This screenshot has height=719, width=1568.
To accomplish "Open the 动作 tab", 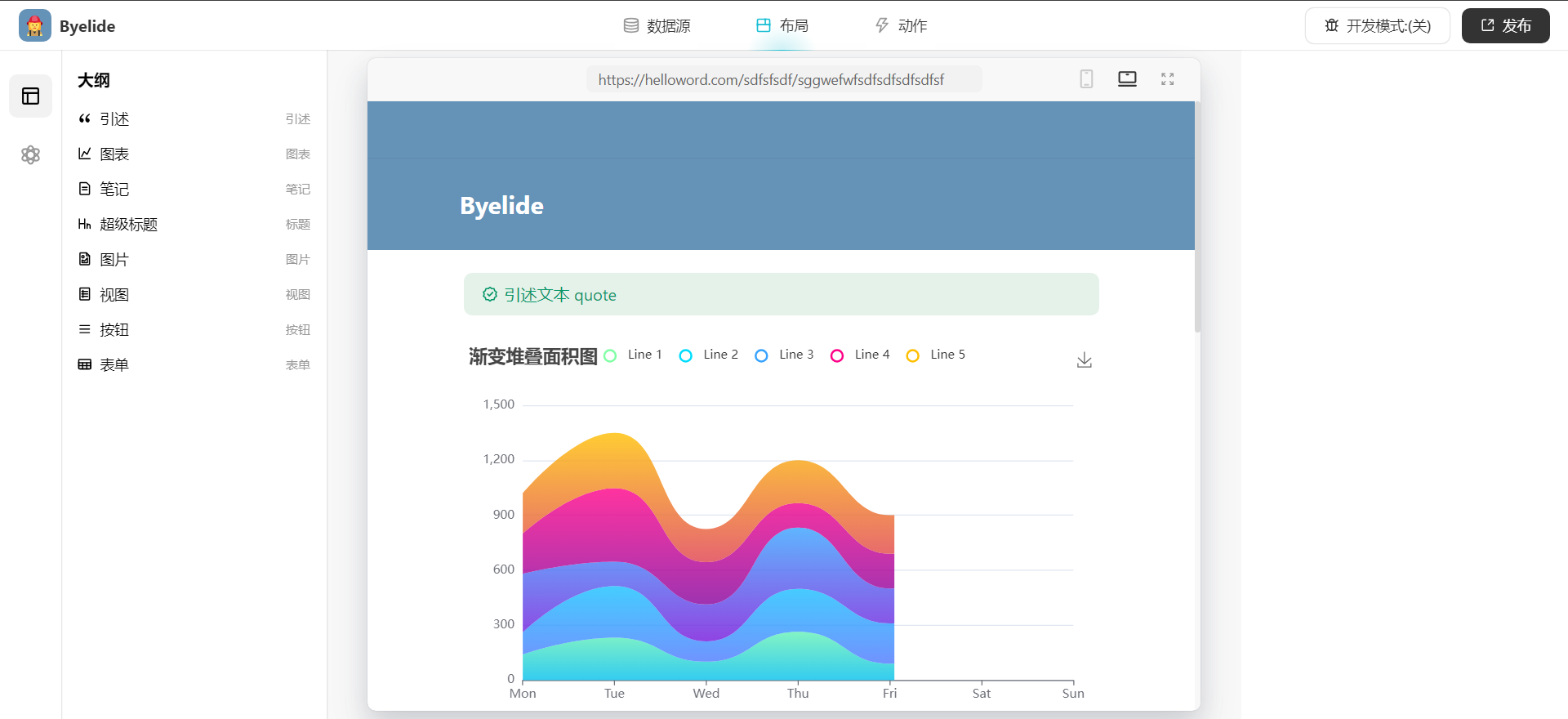I will pyautogui.click(x=902, y=25).
